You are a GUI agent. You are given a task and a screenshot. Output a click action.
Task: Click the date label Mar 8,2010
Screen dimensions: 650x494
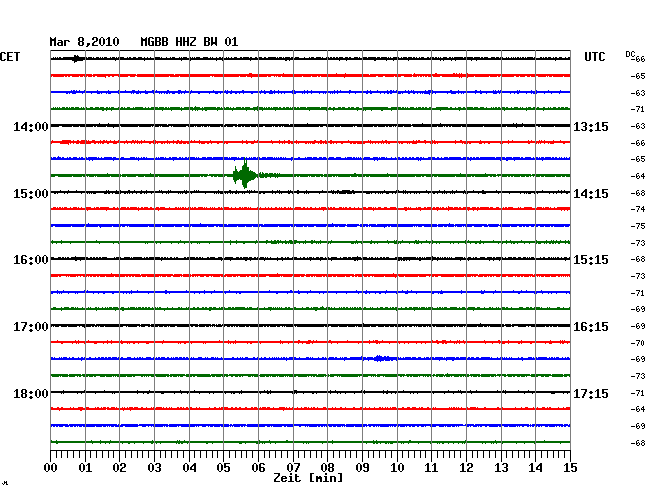84,42
